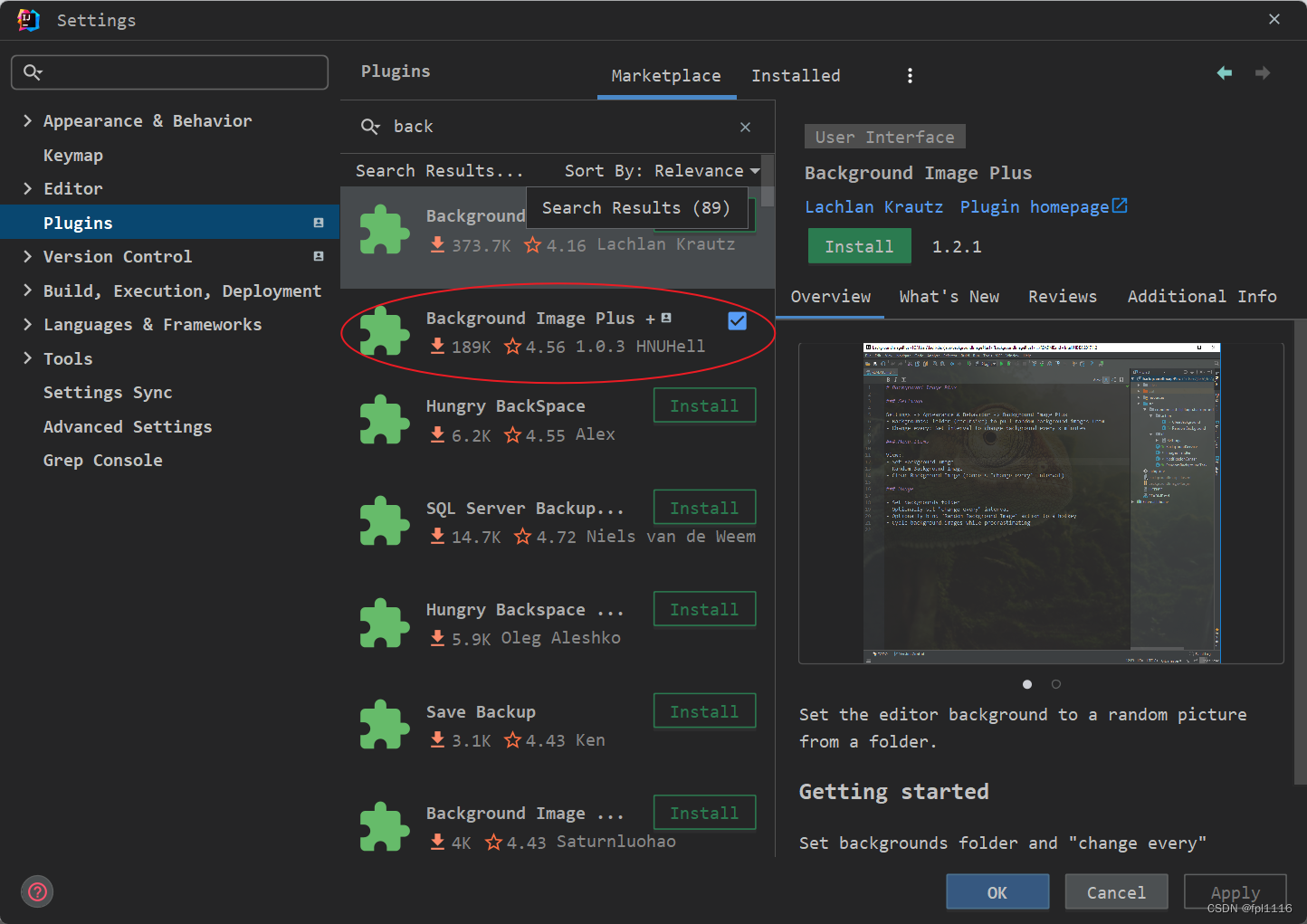Focus the settings search input field
The height and width of the screenshot is (924, 1307).
(x=169, y=72)
